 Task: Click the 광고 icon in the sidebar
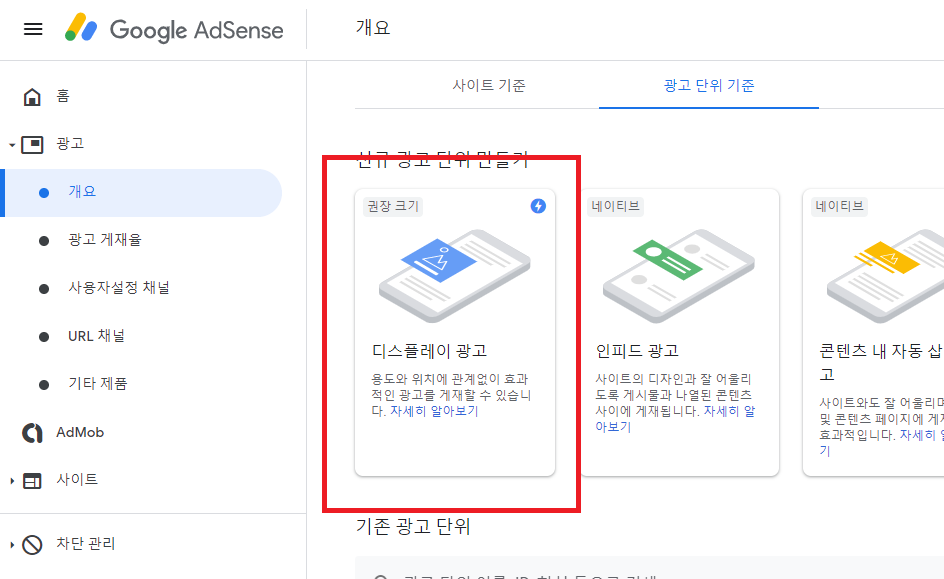coord(34,143)
